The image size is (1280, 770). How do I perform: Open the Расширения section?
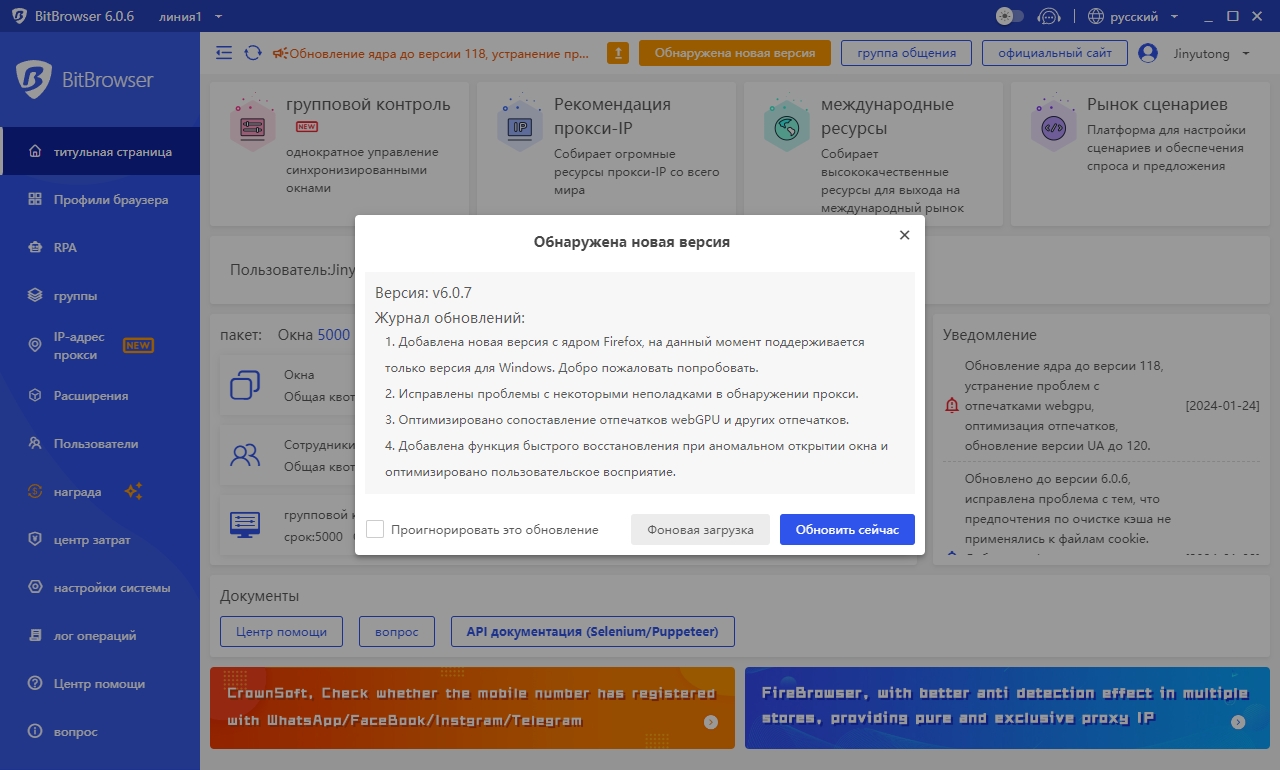(100, 396)
